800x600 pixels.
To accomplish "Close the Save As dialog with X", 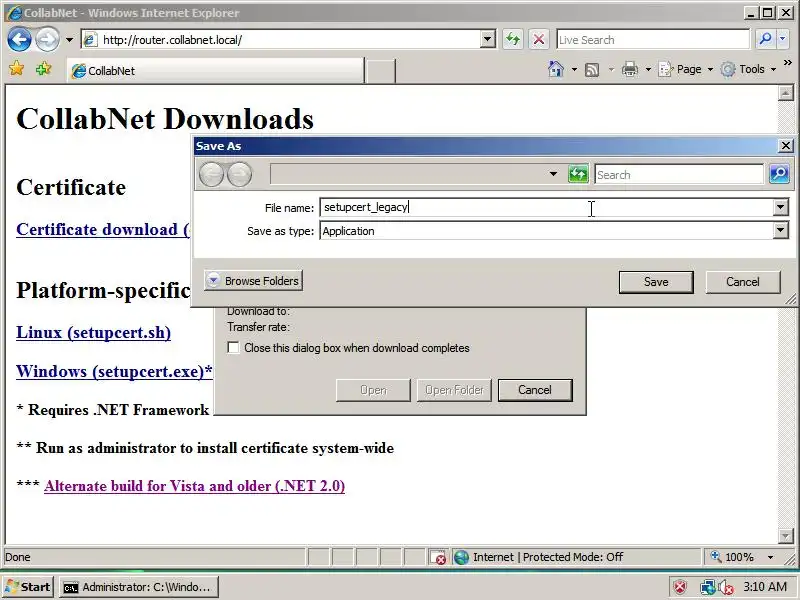I will pos(786,146).
